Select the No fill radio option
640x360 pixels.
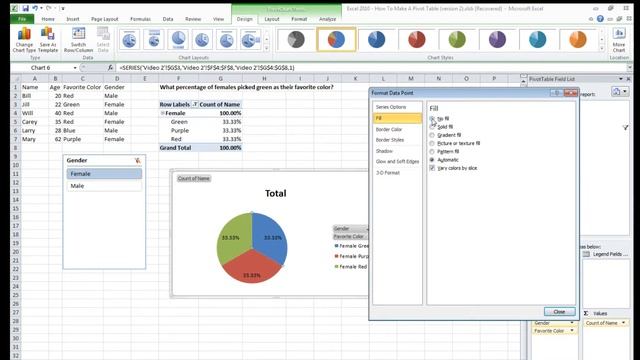(x=432, y=119)
